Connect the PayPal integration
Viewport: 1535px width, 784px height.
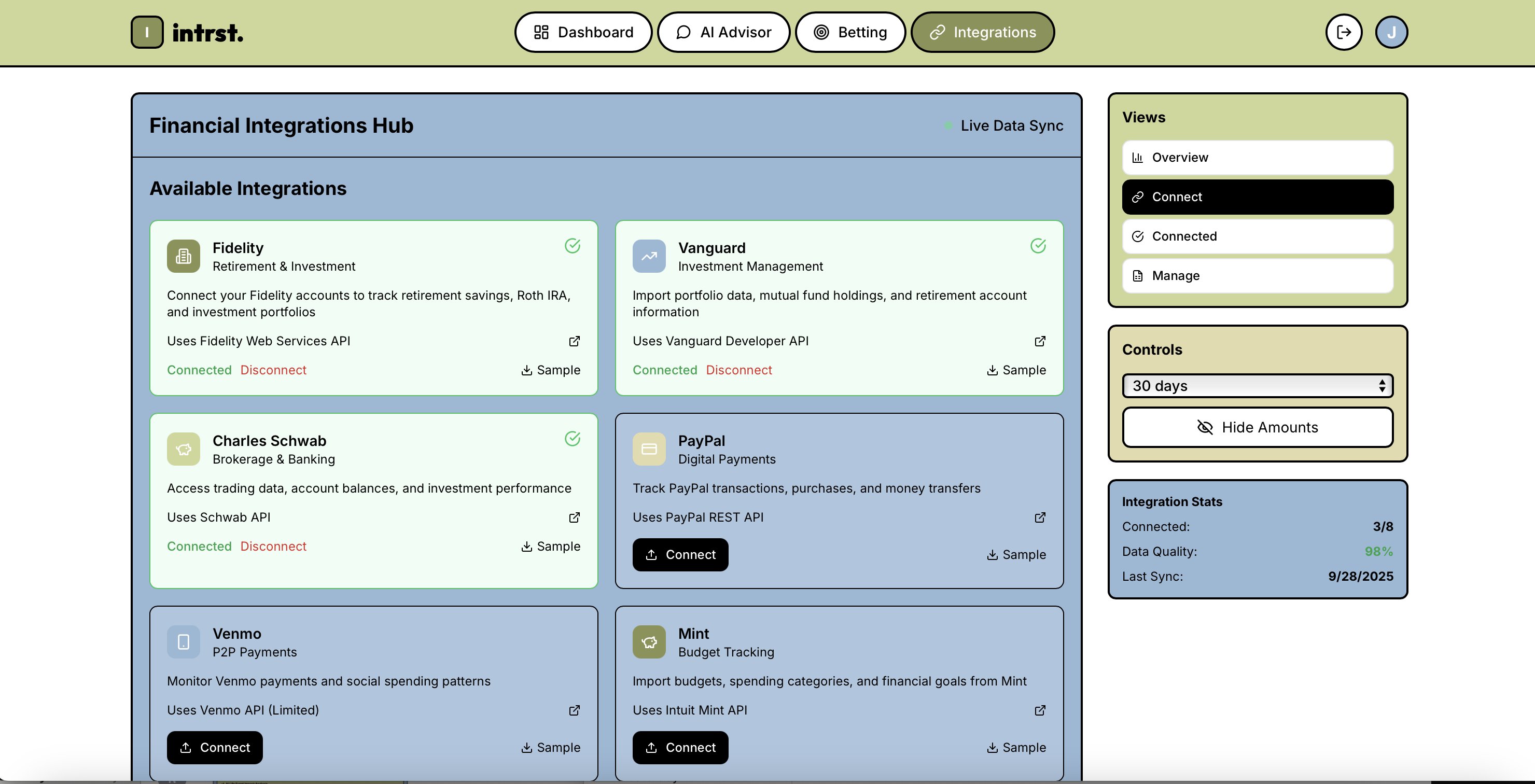click(680, 555)
